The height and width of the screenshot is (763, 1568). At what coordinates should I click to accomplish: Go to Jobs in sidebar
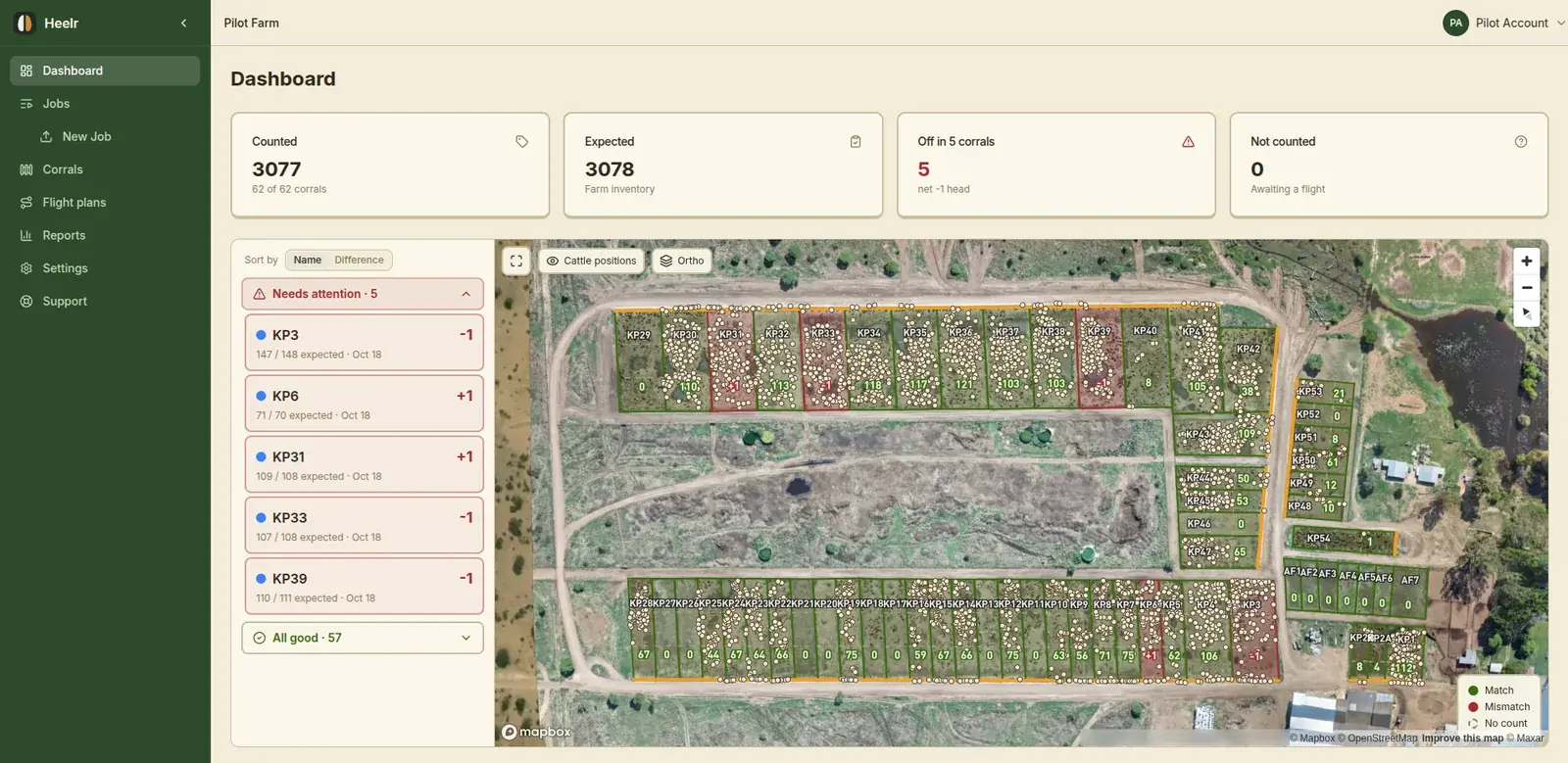pyautogui.click(x=105, y=104)
